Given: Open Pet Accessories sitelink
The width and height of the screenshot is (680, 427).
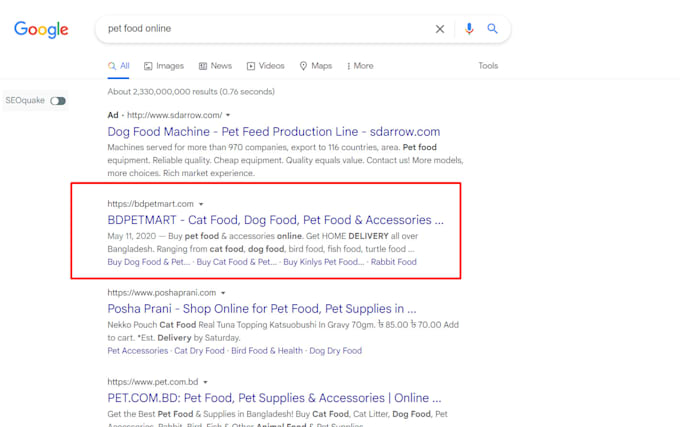Looking at the screenshot, I should click(137, 351).
